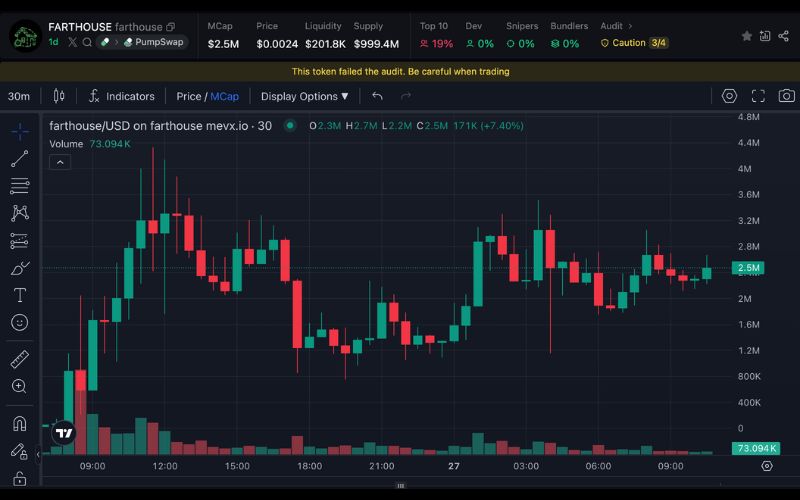
Task: Click the green market status dot
Action: click(x=290, y=126)
